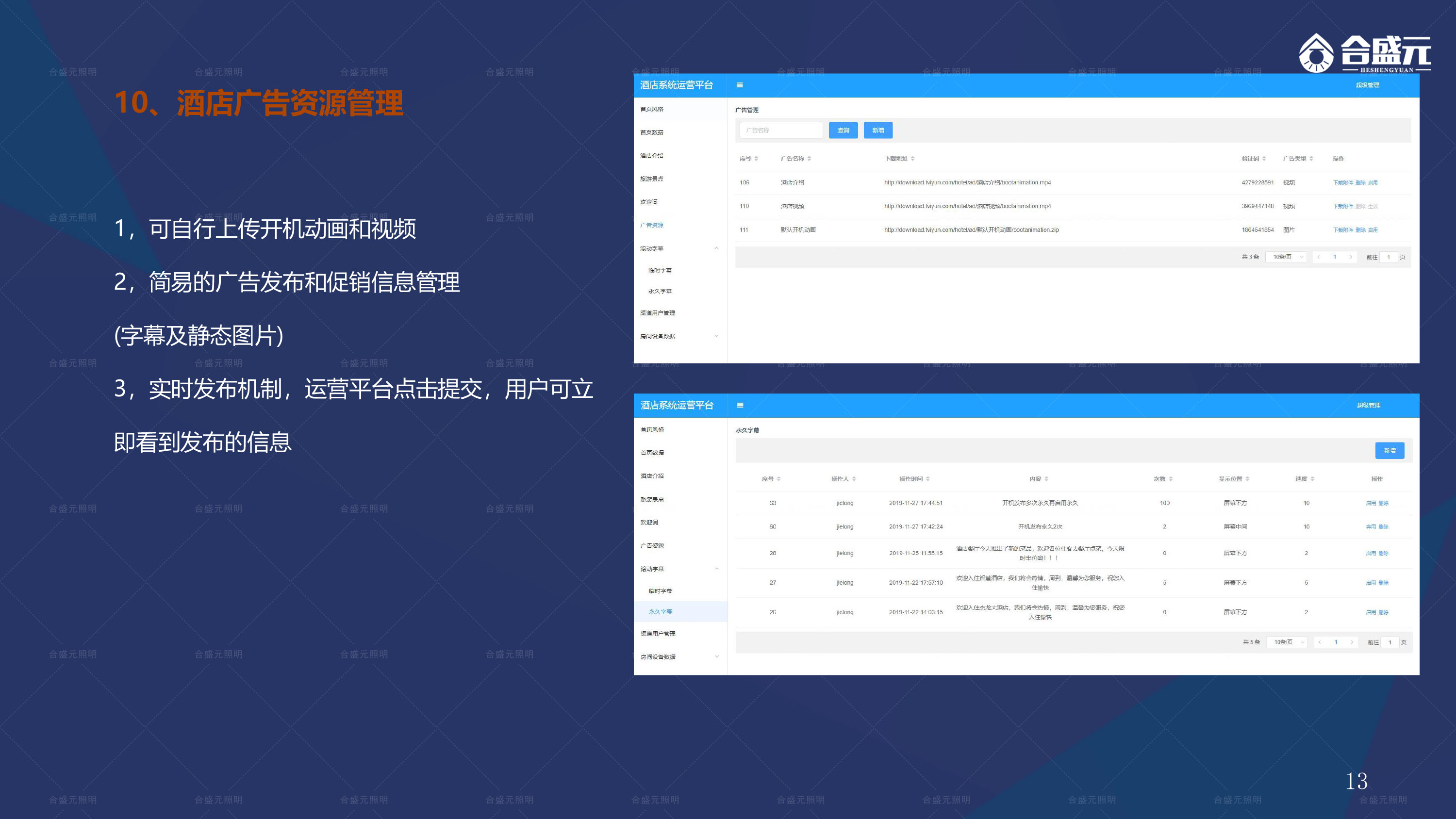The height and width of the screenshot is (819, 1456).
Task: Open 10条/页 dropdown in 广告管理 pagination
Action: [x=1286, y=257]
